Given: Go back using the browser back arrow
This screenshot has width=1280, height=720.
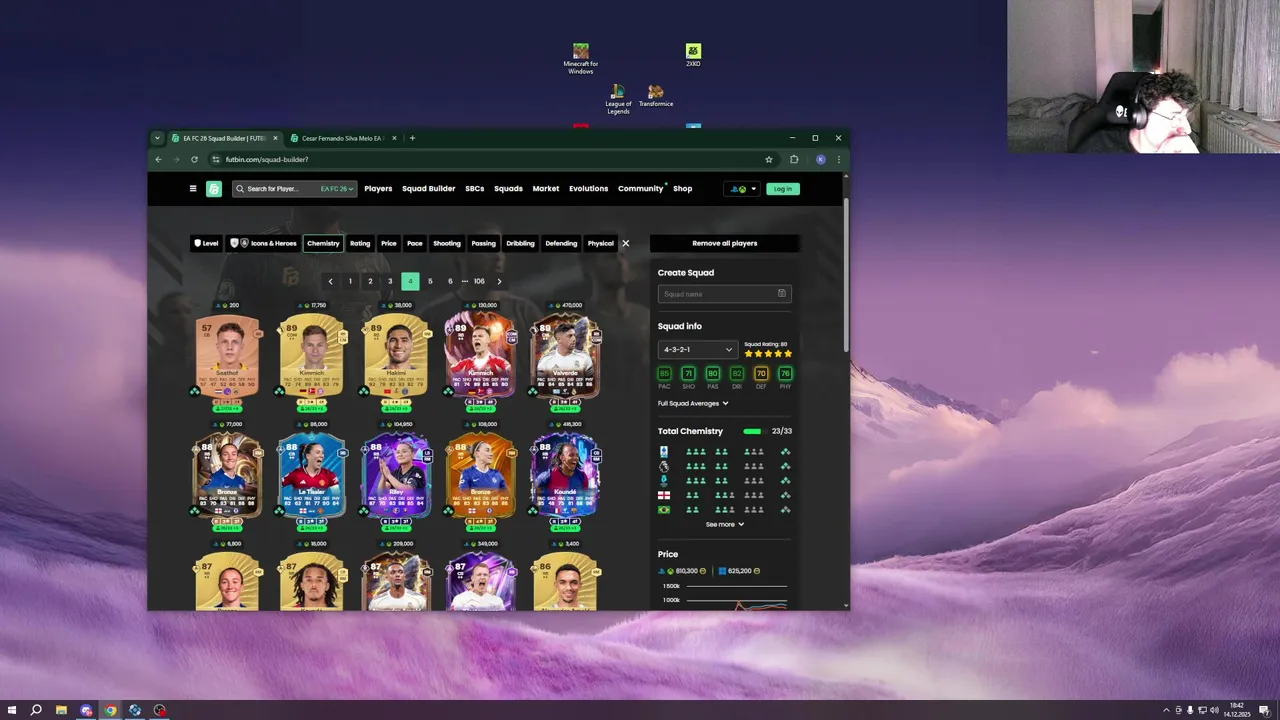Looking at the screenshot, I should point(158,159).
